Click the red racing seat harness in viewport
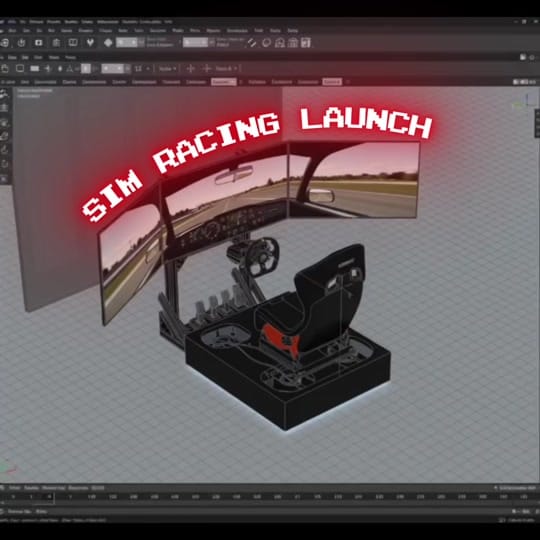The image size is (540, 540). click(x=280, y=339)
